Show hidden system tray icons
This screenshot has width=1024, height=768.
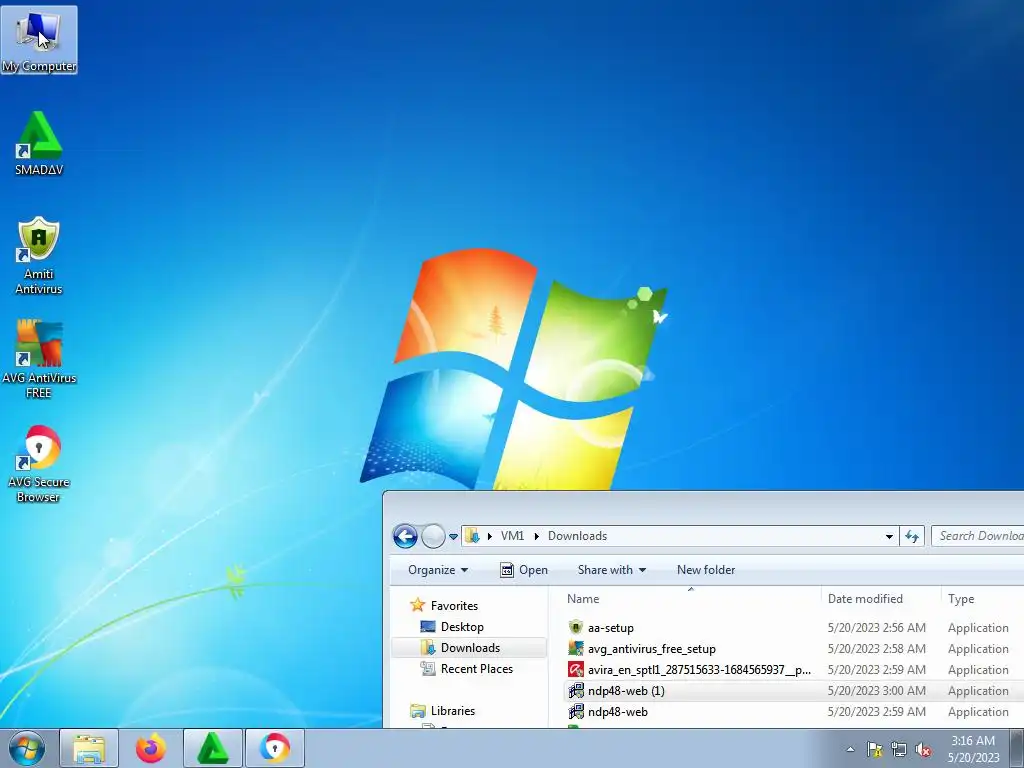[x=850, y=749]
